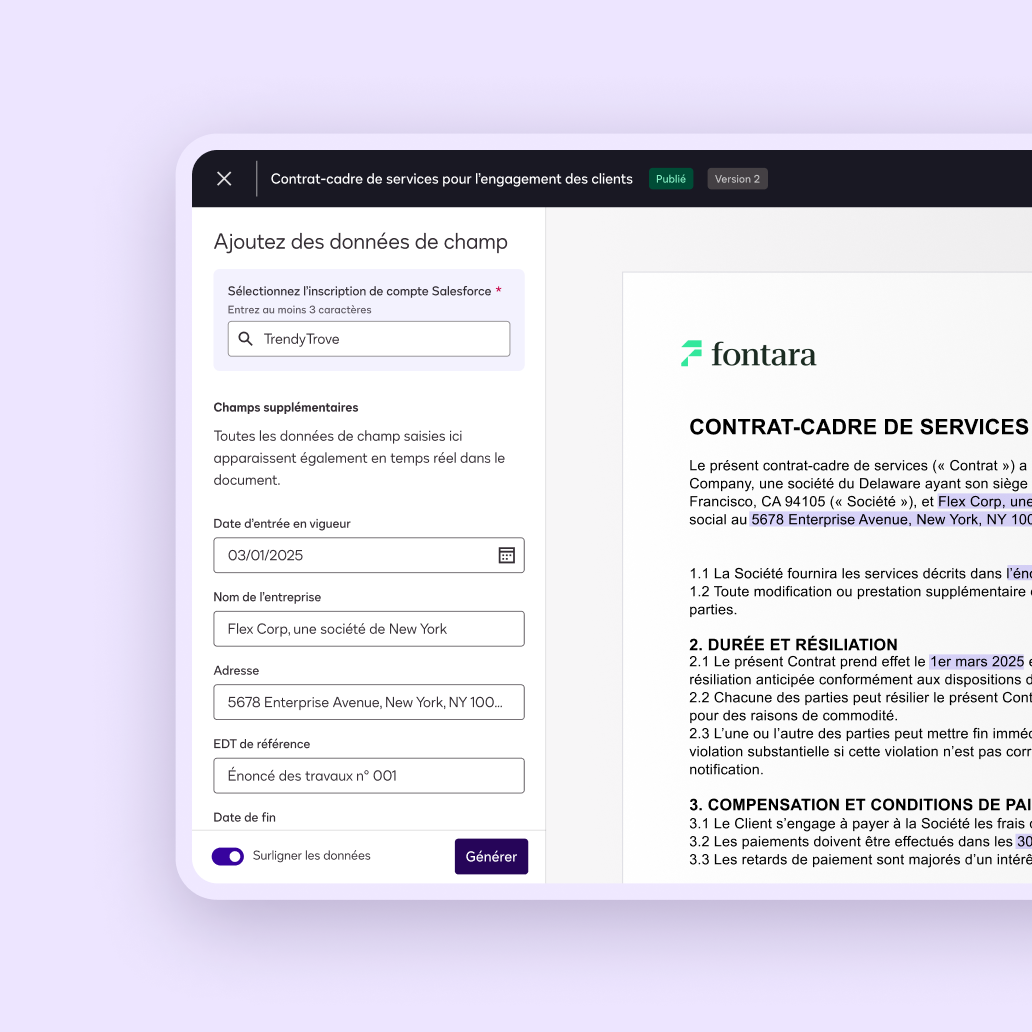This screenshot has height=1032, width=1032.
Task: Click the 'Champs supplémentaires' label
Action: [x=286, y=407]
